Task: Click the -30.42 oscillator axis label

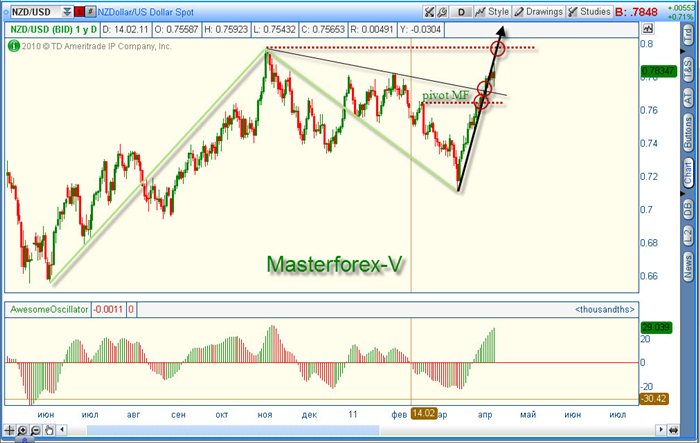Action: [654, 398]
